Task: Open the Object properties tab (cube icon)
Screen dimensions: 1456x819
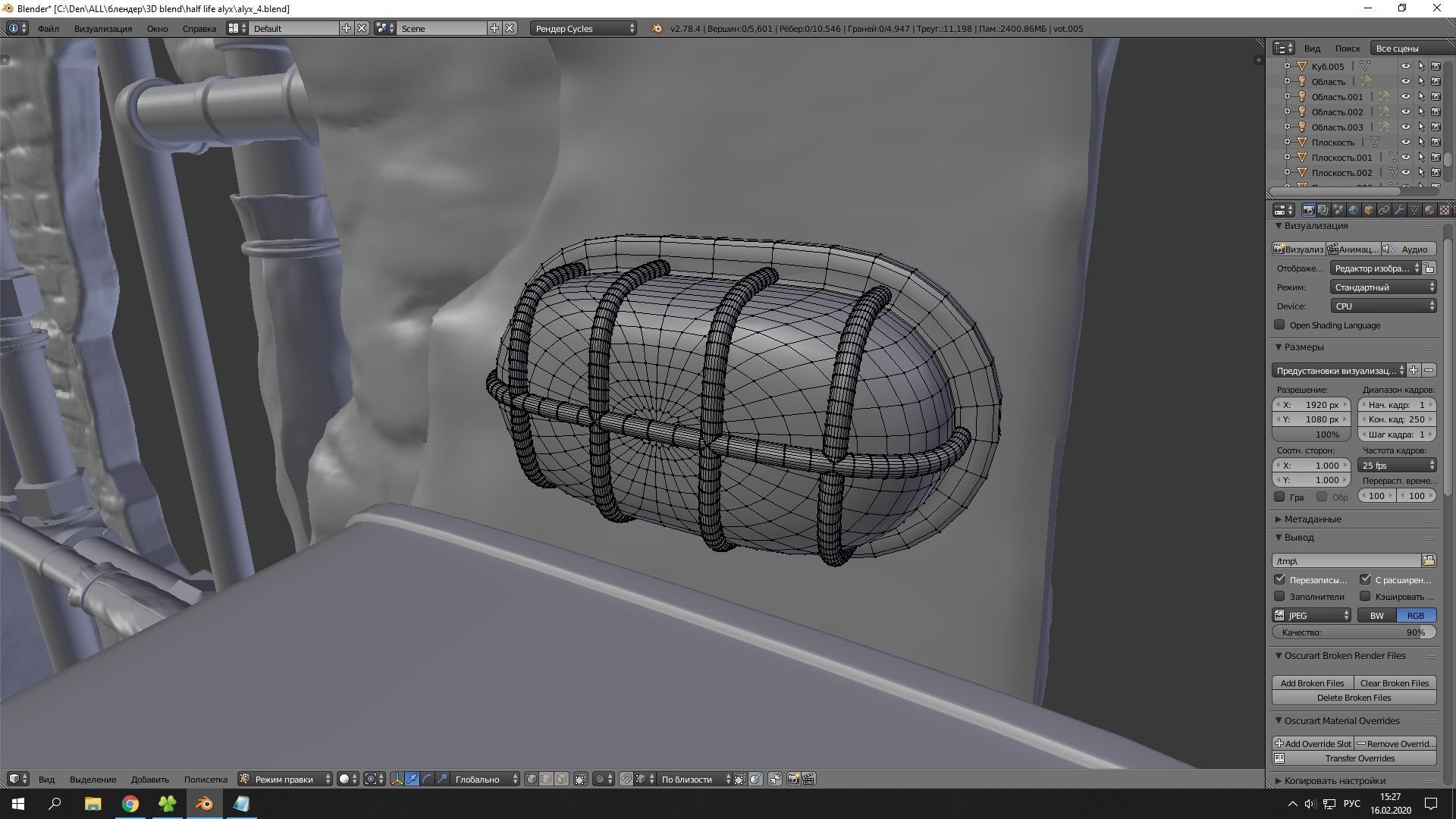Action: (x=1369, y=210)
